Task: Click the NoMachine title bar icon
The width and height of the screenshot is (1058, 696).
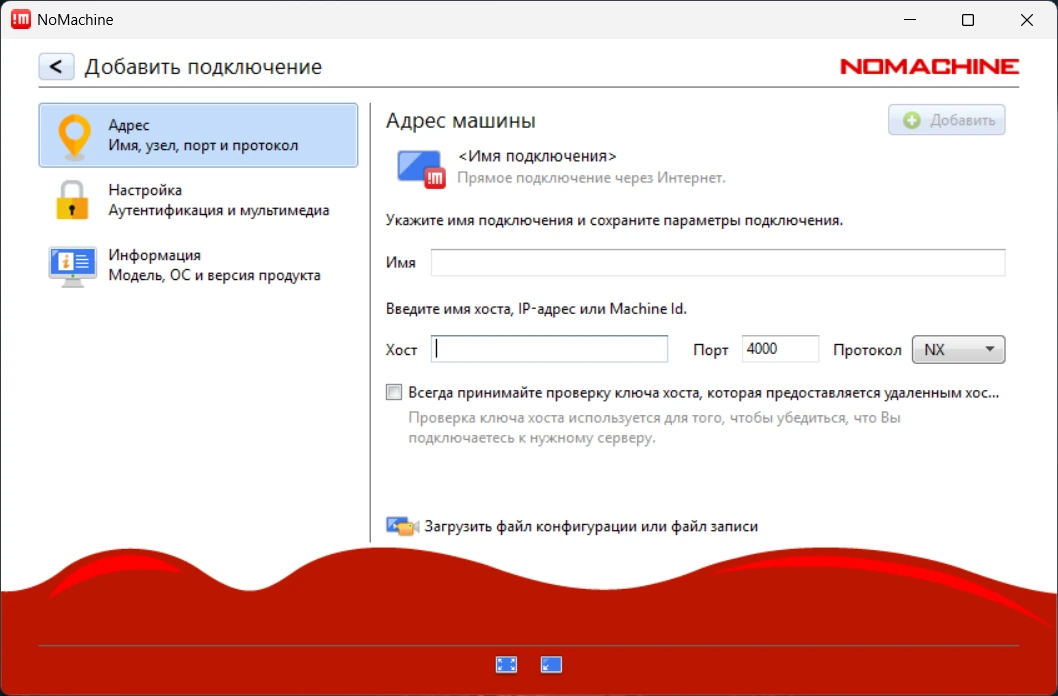Action: click(x=21, y=20)
